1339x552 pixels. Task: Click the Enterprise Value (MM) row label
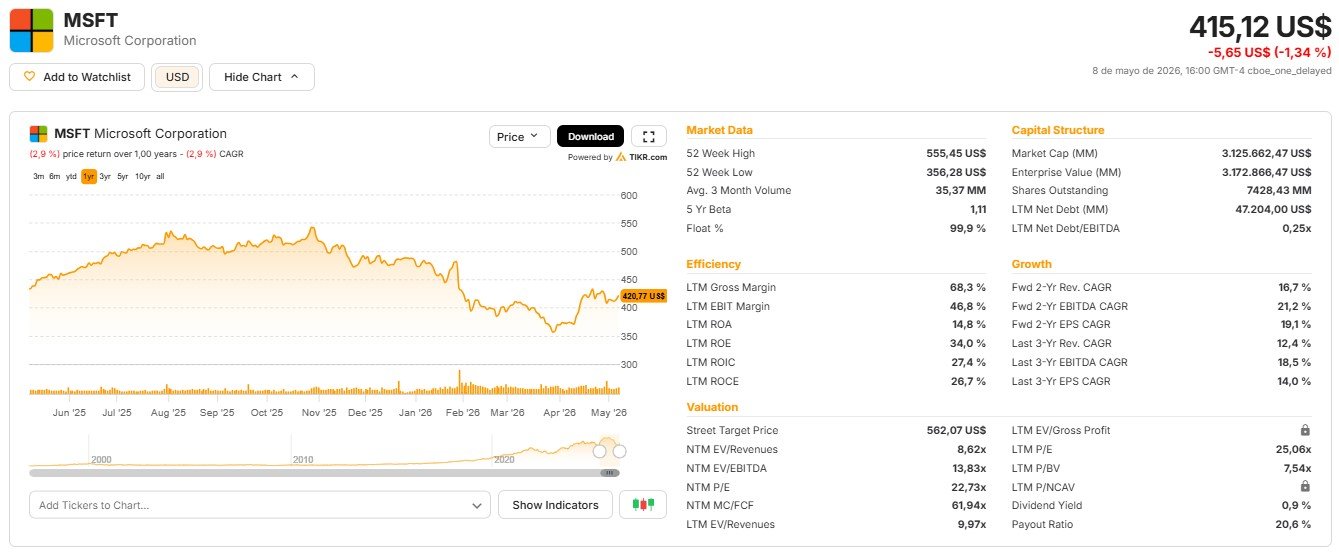pyautogui.click(x=1066, y=172)
